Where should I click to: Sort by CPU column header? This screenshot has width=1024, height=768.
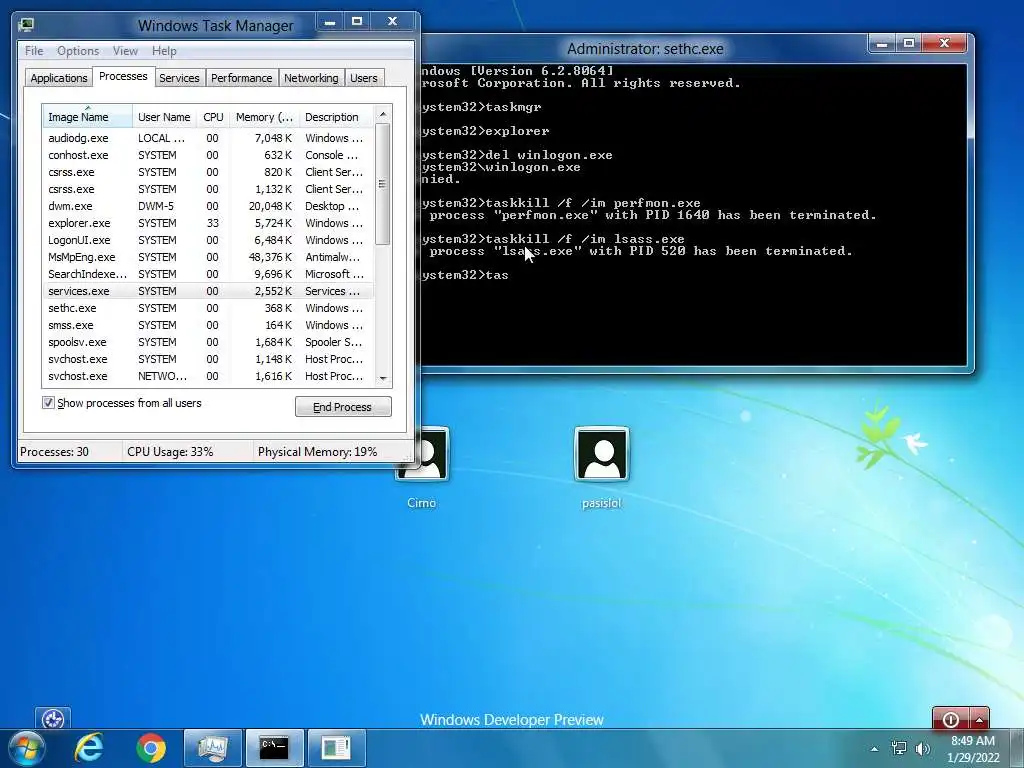click(x=213, y=117)
